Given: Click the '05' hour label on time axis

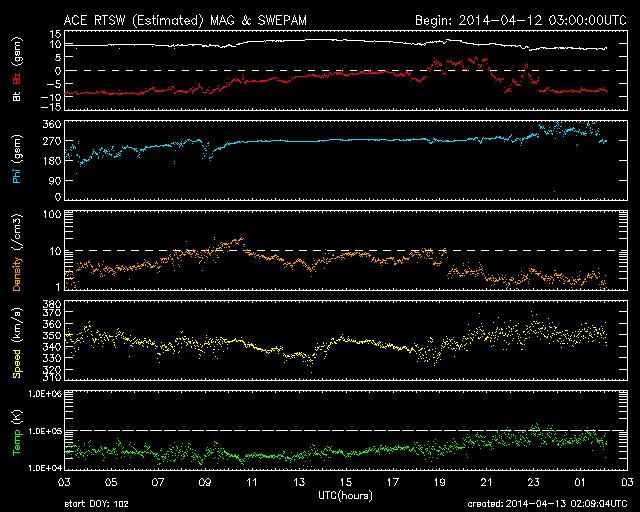Looking at the screenshot, I should pos(111,482).
